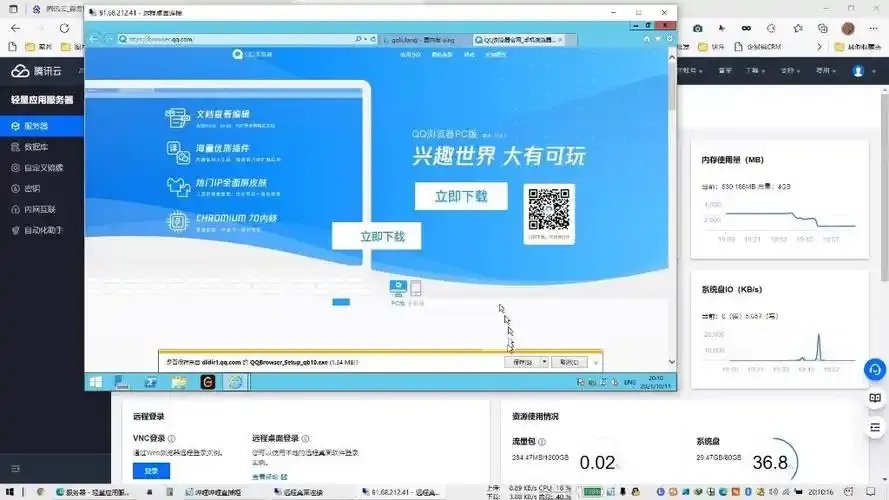Open 服务器 Edge window in host taskbar
Image resolution: width=889 pixels, height=500 pixels.
94,492
